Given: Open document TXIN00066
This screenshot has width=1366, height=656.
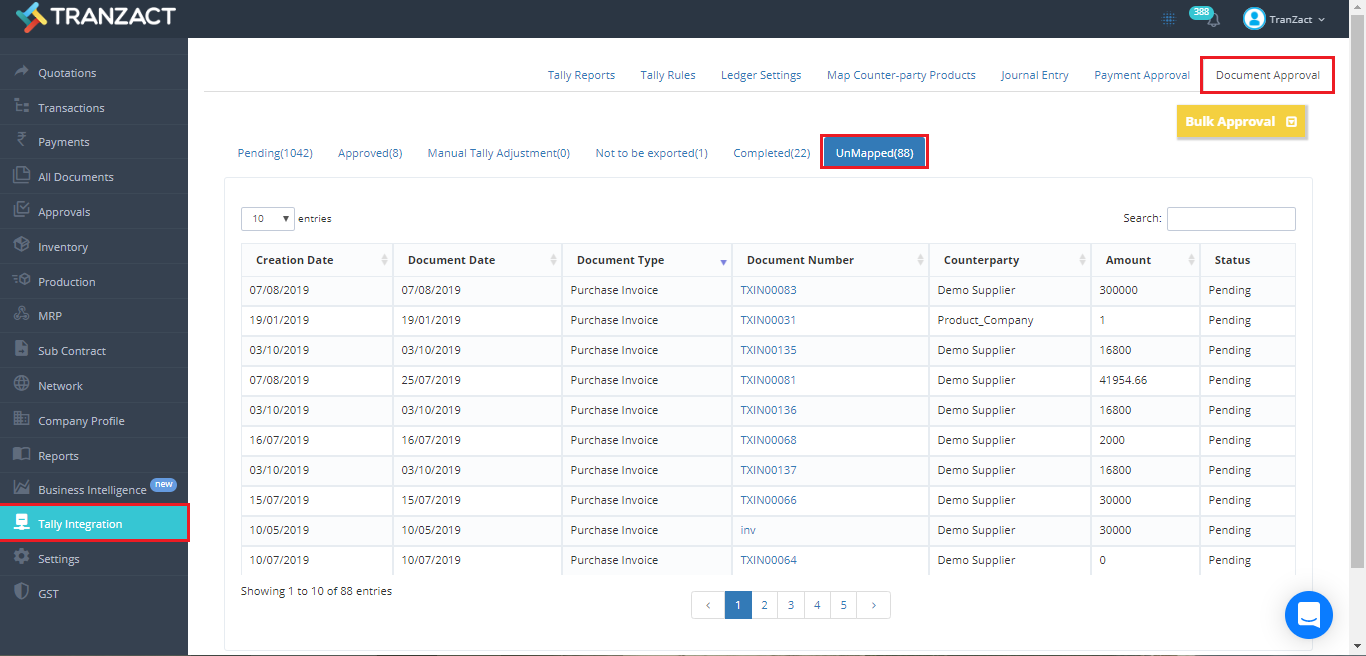Looking at the screenshot, I should tap(768, 500).
